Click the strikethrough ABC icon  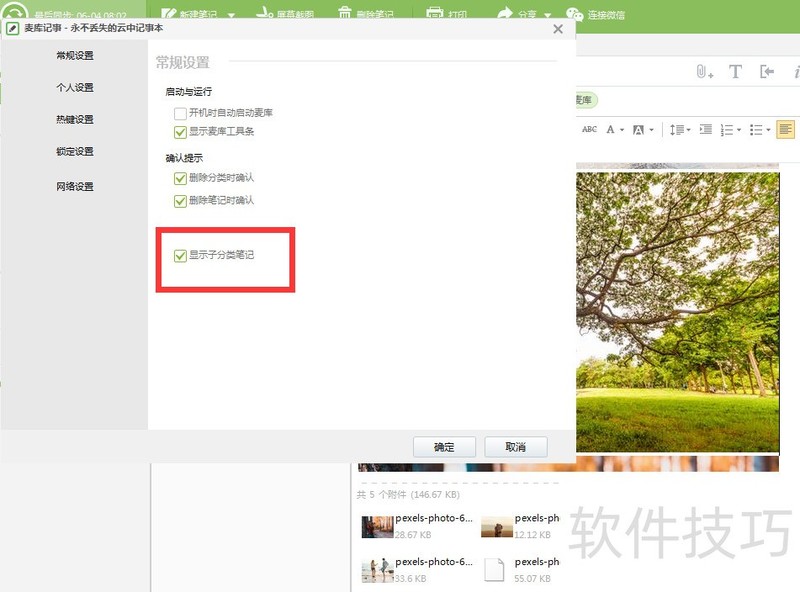pyautogui.click(x=590, y=129)
